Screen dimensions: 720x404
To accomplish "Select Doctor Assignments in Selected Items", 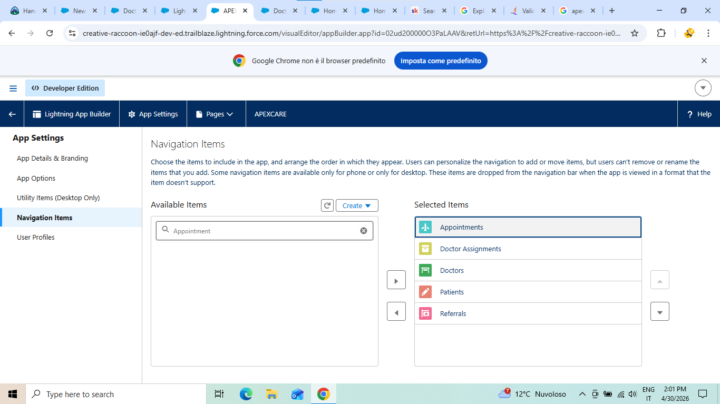I will 528,249.
